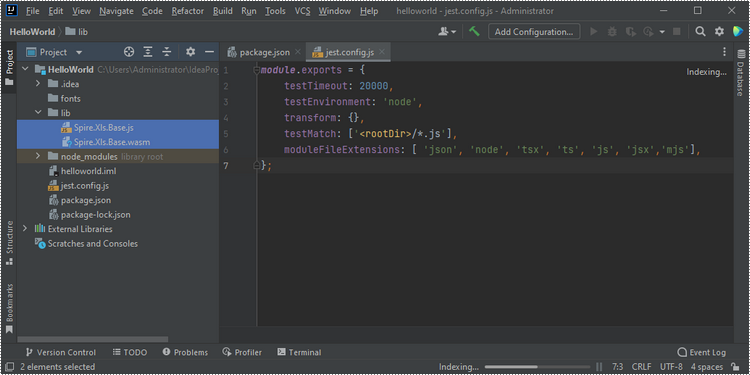The image size is (750, 375).
Task: Expand the .idea folder
Action: click(38, 84)
